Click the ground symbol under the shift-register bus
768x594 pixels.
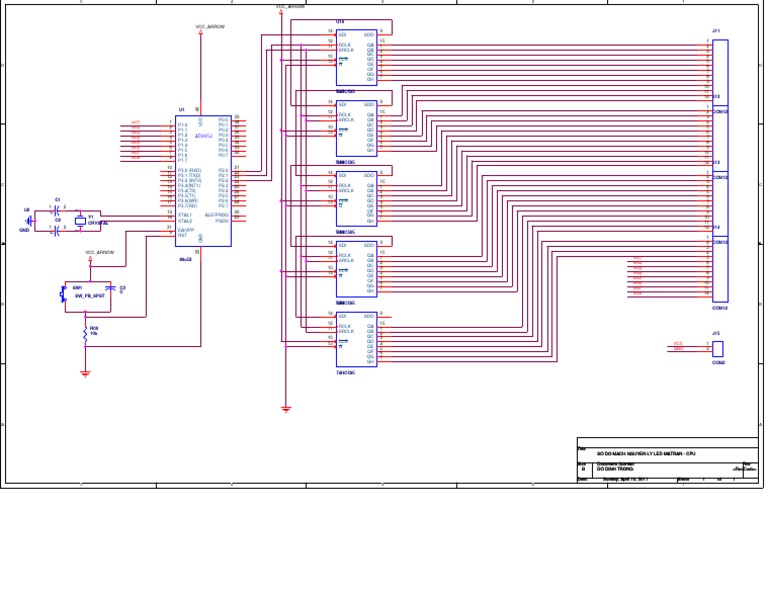tap(287, 409)
